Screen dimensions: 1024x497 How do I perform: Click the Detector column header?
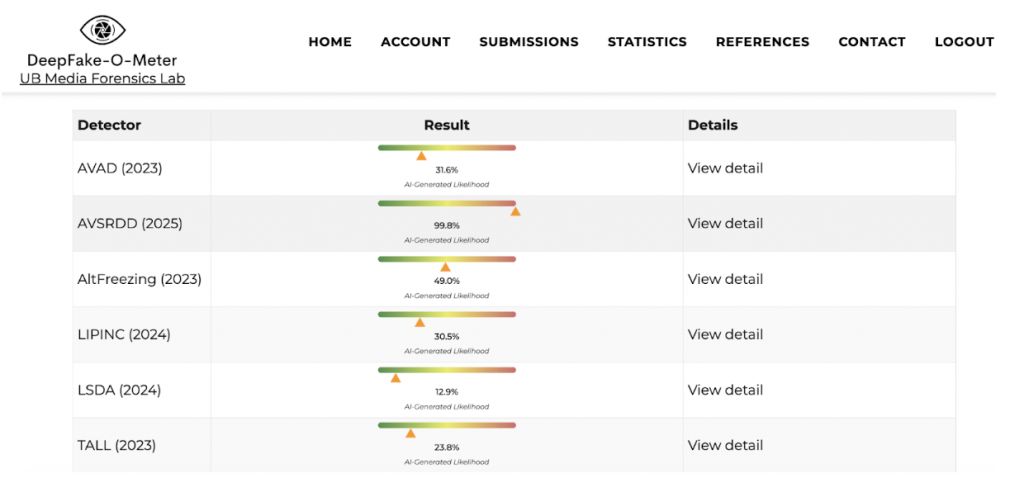coord(109,125)
